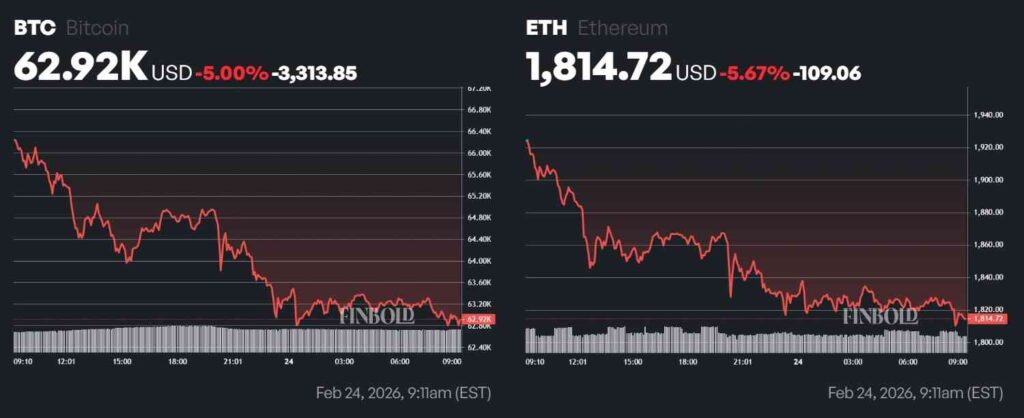The height and width of the screenshot is (418, 1024).
Task: Click the -109.06 Ethereum change amount
Action: tap(825, 72)
